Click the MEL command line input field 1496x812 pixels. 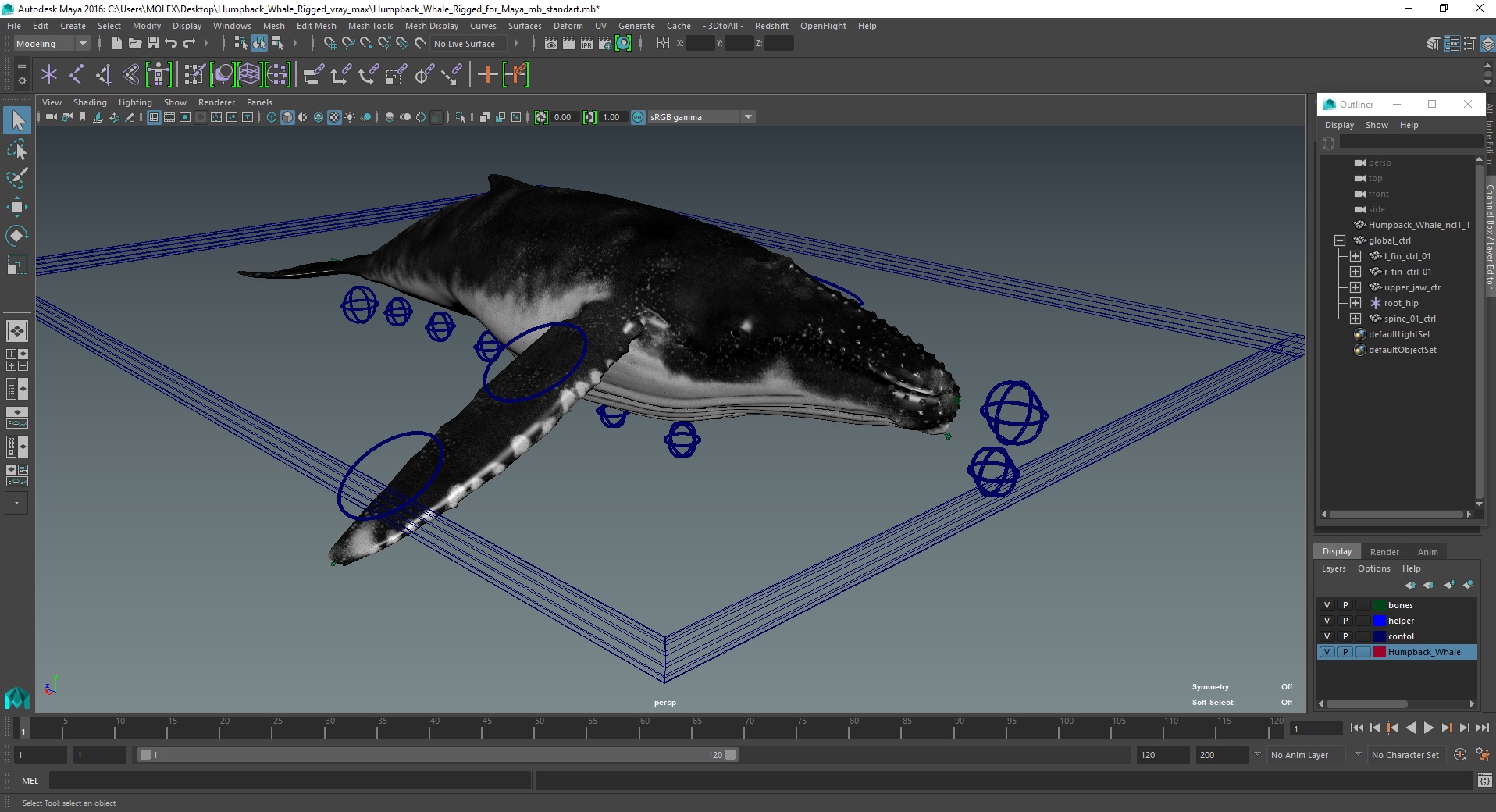coord(289,781)
